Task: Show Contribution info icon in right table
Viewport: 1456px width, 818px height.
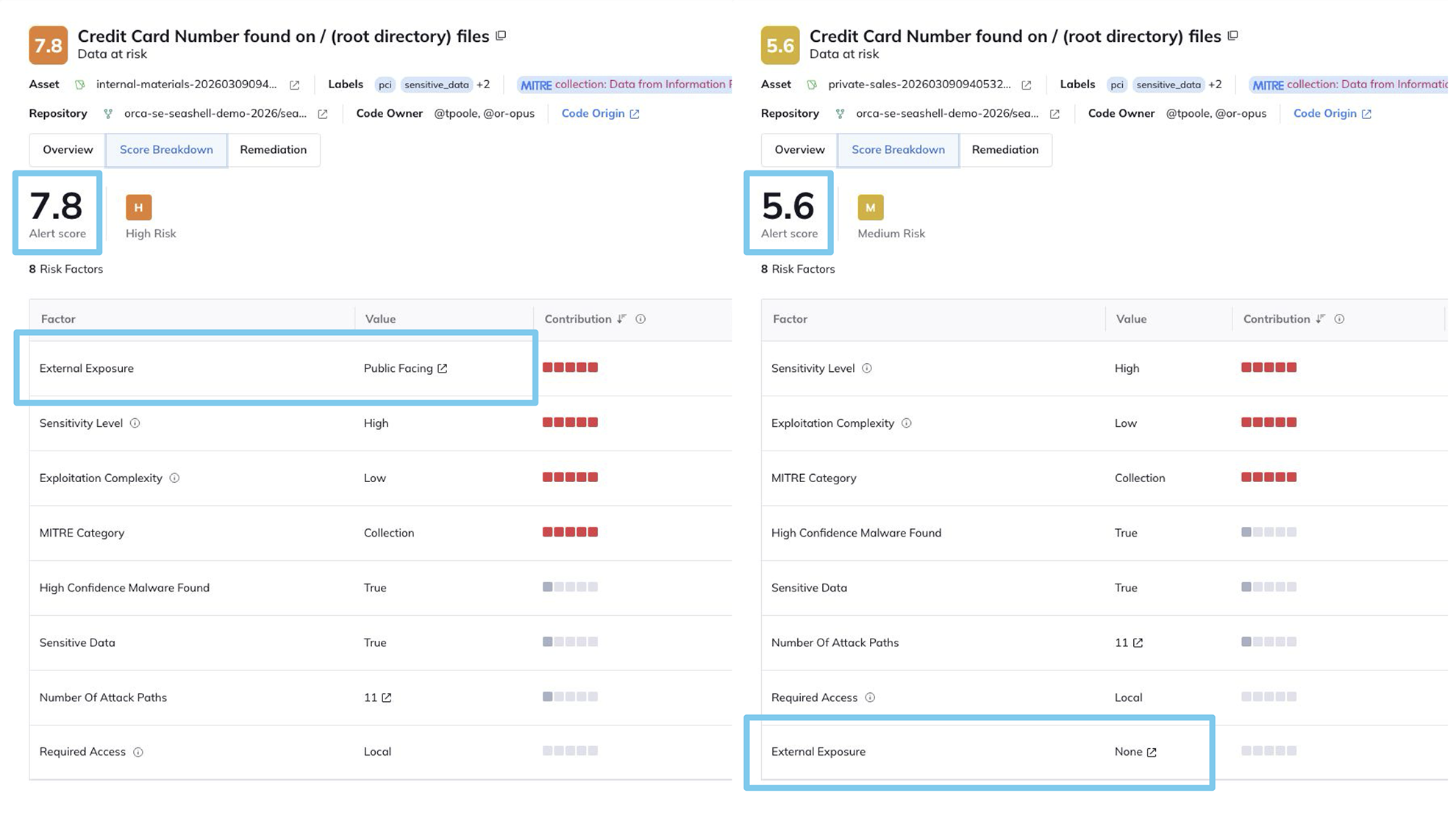Action: tap(1339, 319)
